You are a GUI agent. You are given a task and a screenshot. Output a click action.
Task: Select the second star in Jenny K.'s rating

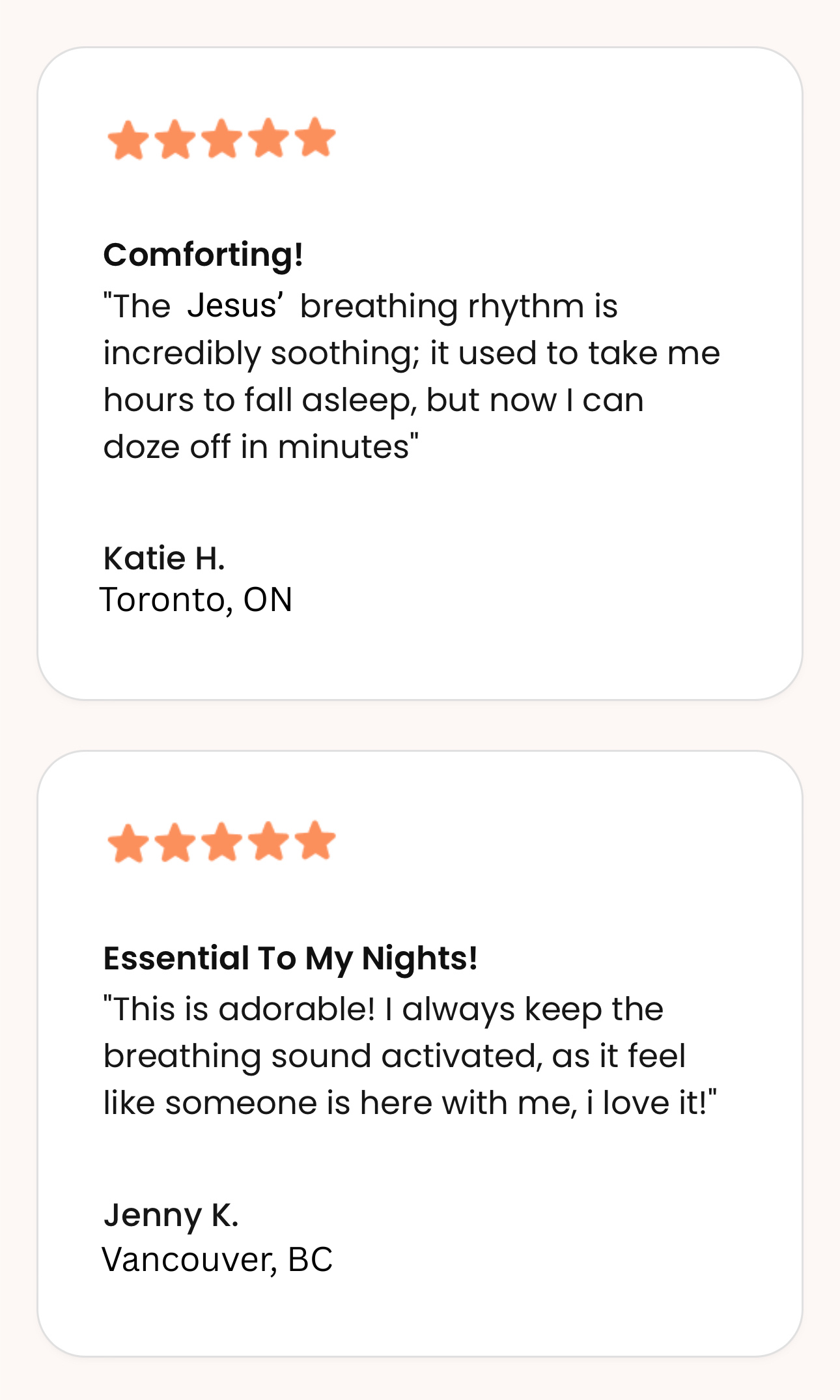pos(176,843)
